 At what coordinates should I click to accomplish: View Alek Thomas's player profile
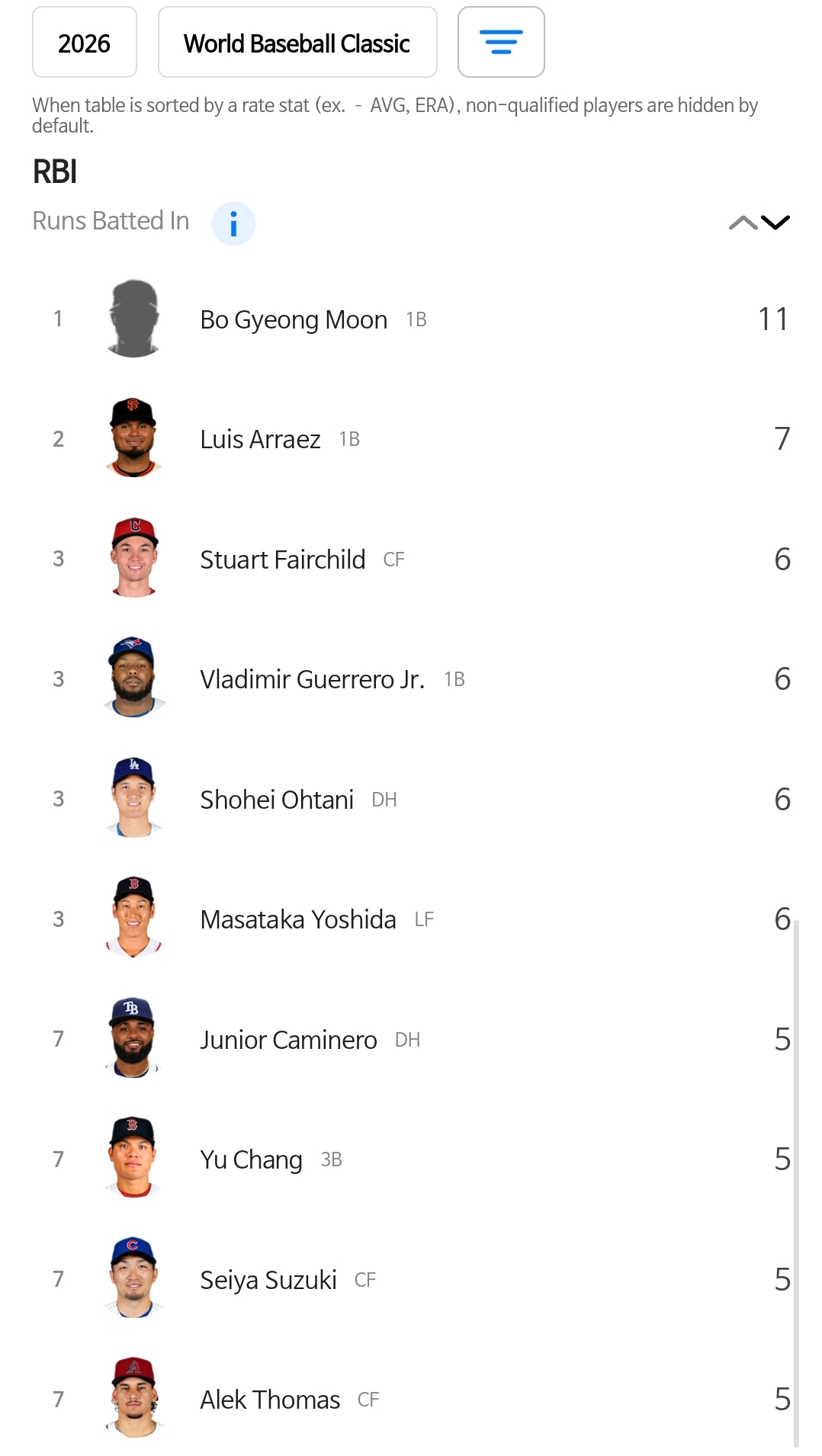click(270, 1400)
